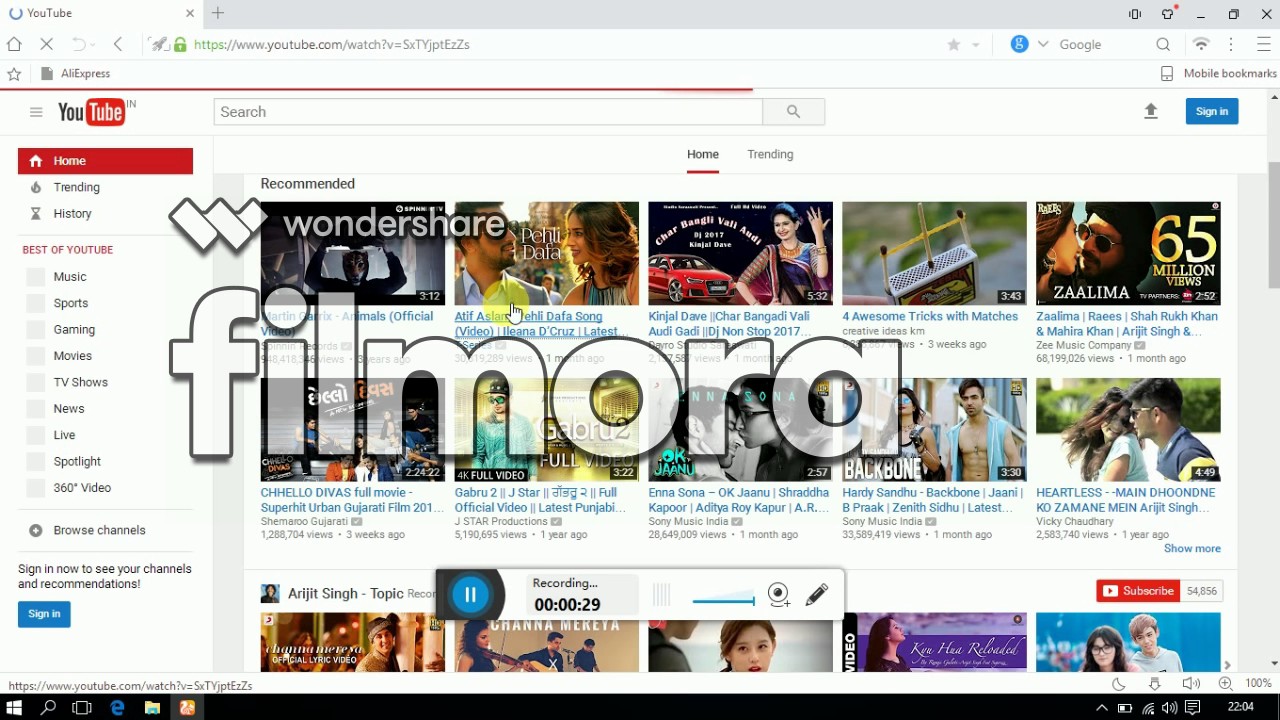The width and height of the screenshot is (1280, 720).
Task: Click Show more under Recommended
Action: [1192, 548]
